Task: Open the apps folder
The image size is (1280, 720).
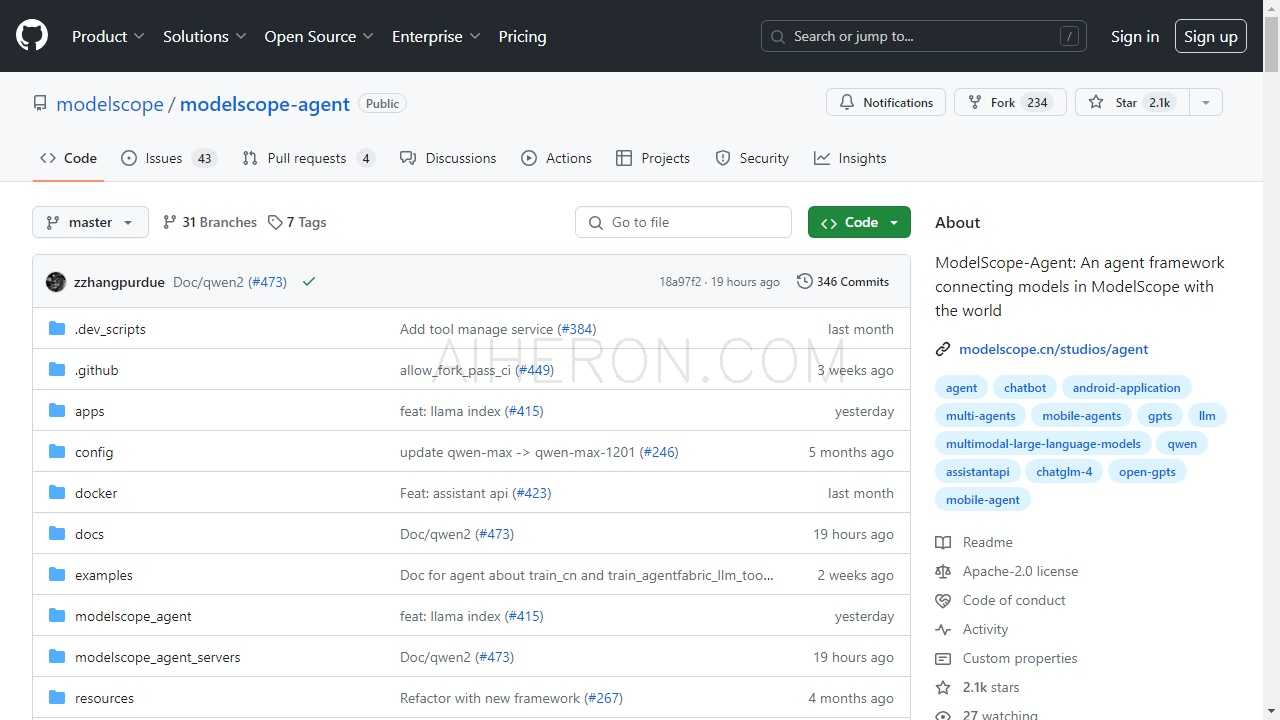Action: [90, 411]
